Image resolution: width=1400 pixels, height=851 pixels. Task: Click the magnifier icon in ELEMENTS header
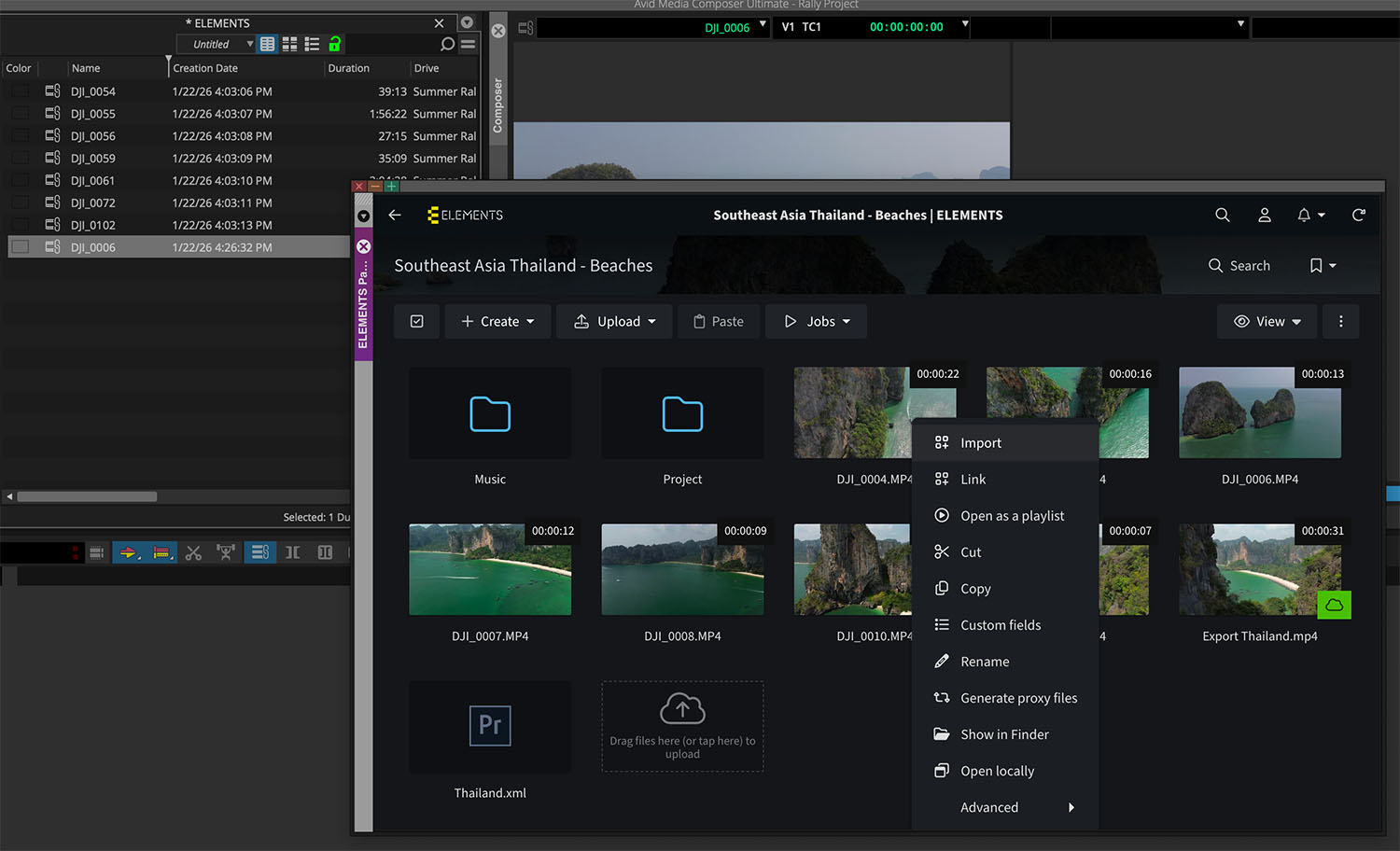pos(1222,216)
